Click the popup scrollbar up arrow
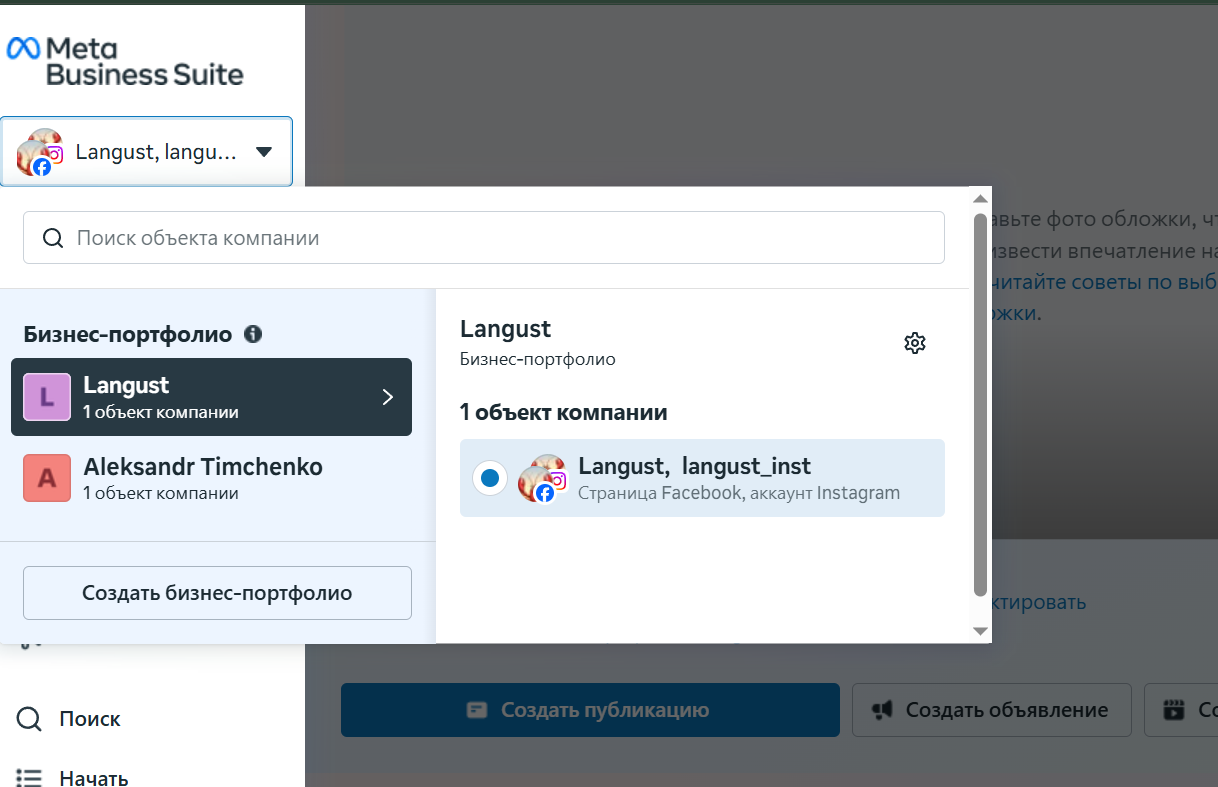Screen dimensions: 1218x787 (980, 198)
